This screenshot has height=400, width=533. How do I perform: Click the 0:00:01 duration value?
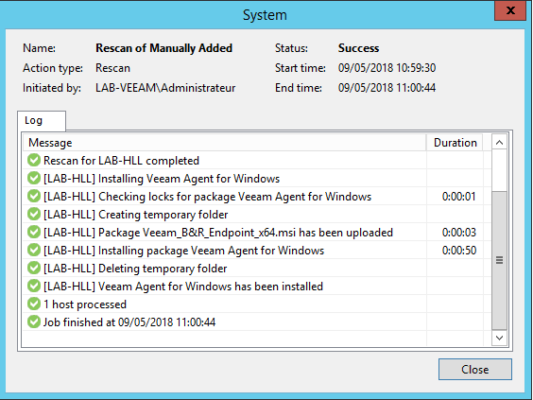pos(459,197)
